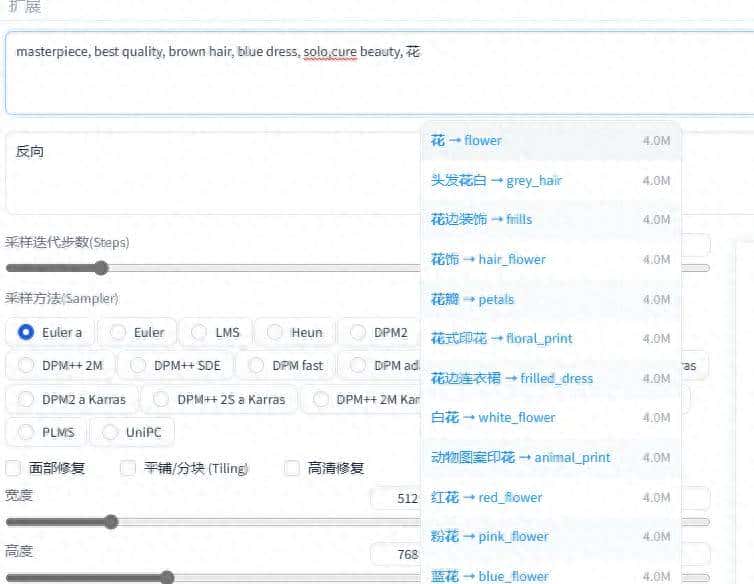Enable 面部修复 face restoration checkbox
This screenshot has width=754, height=584.
point(13,468)
